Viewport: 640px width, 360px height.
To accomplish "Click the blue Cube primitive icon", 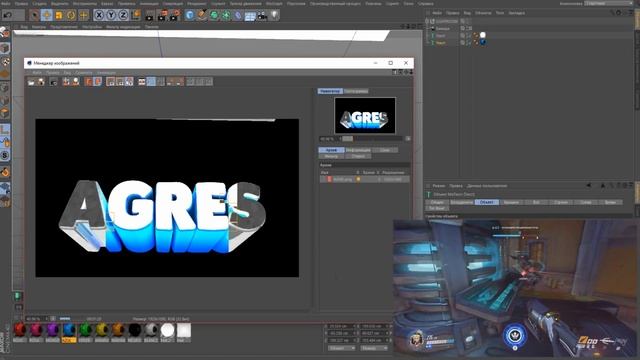I will pos(190,15).
